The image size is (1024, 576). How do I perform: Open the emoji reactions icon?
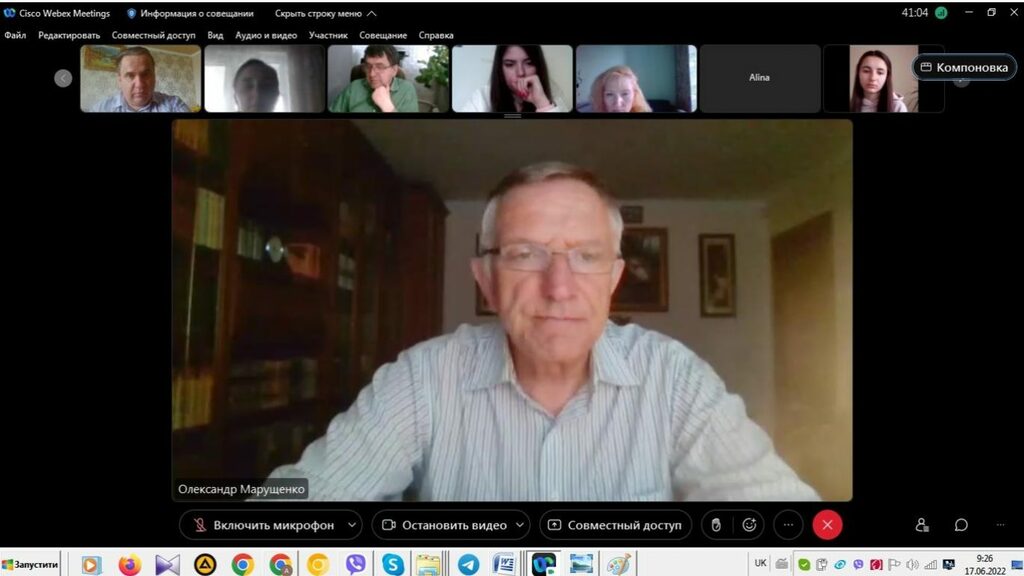pyautogui.click(x=749, y=525)
